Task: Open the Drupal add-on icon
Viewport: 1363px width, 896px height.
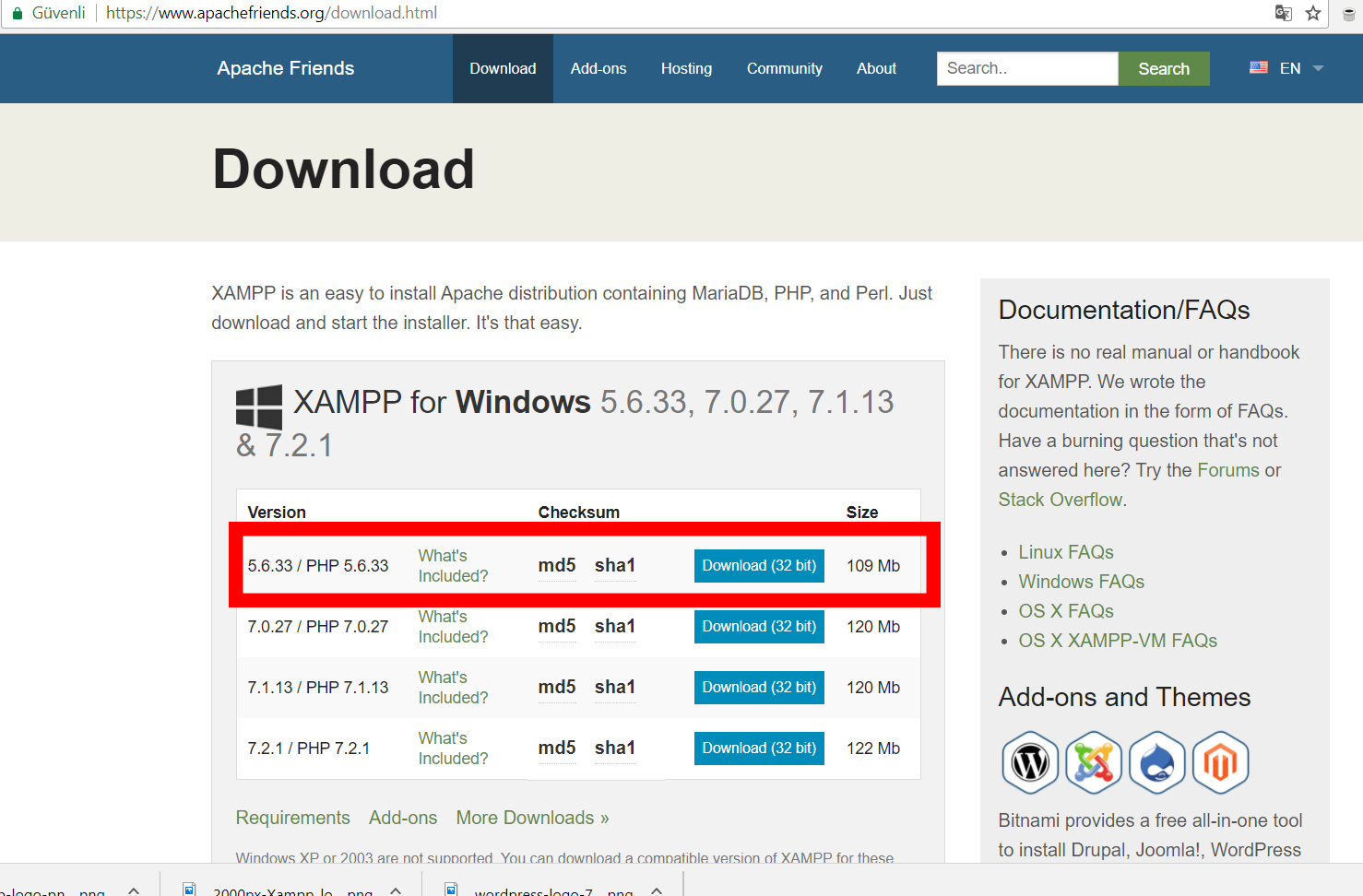Action: (1157, 762)
